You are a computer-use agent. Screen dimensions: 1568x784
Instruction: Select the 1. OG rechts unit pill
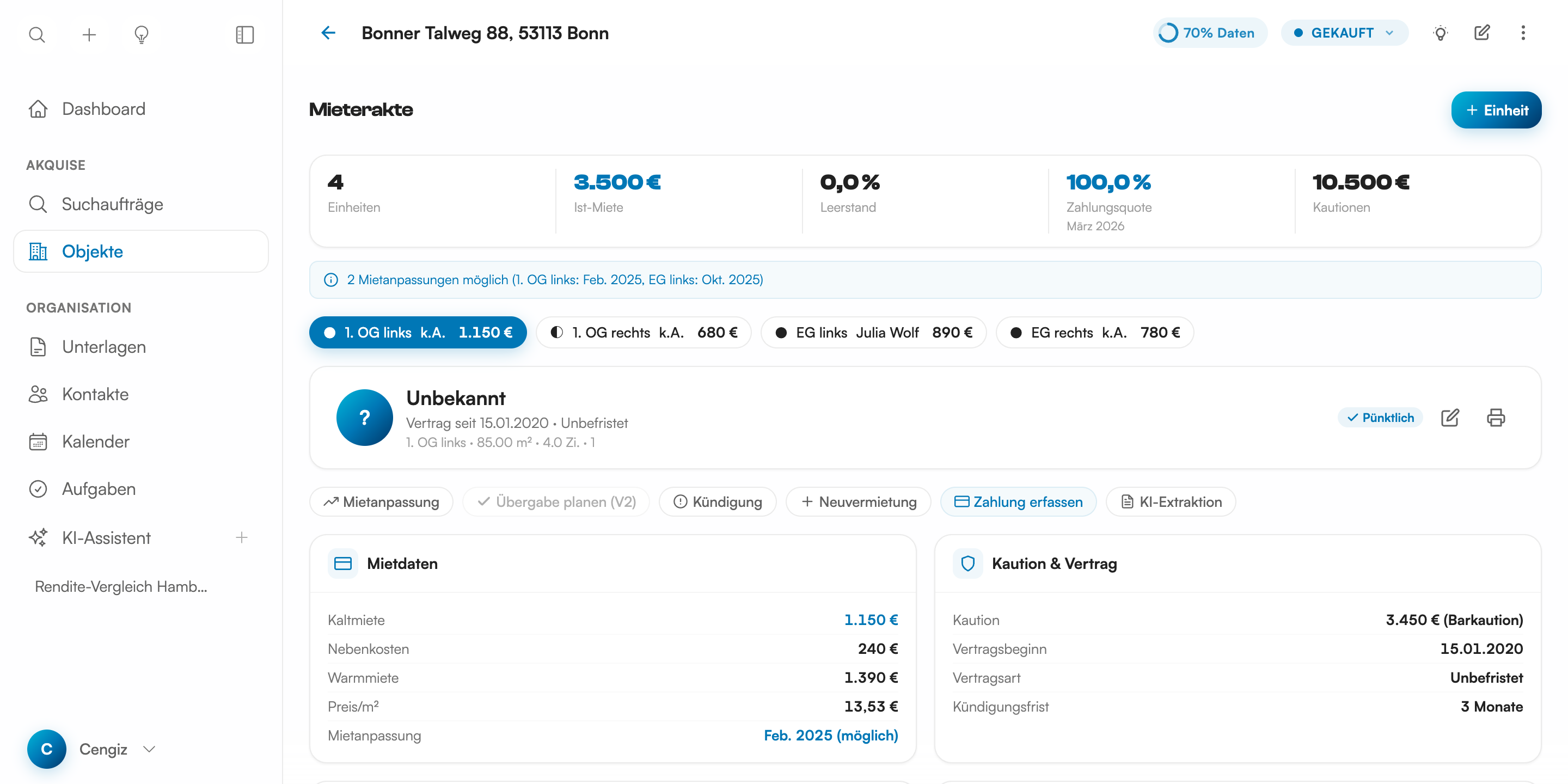644,332
